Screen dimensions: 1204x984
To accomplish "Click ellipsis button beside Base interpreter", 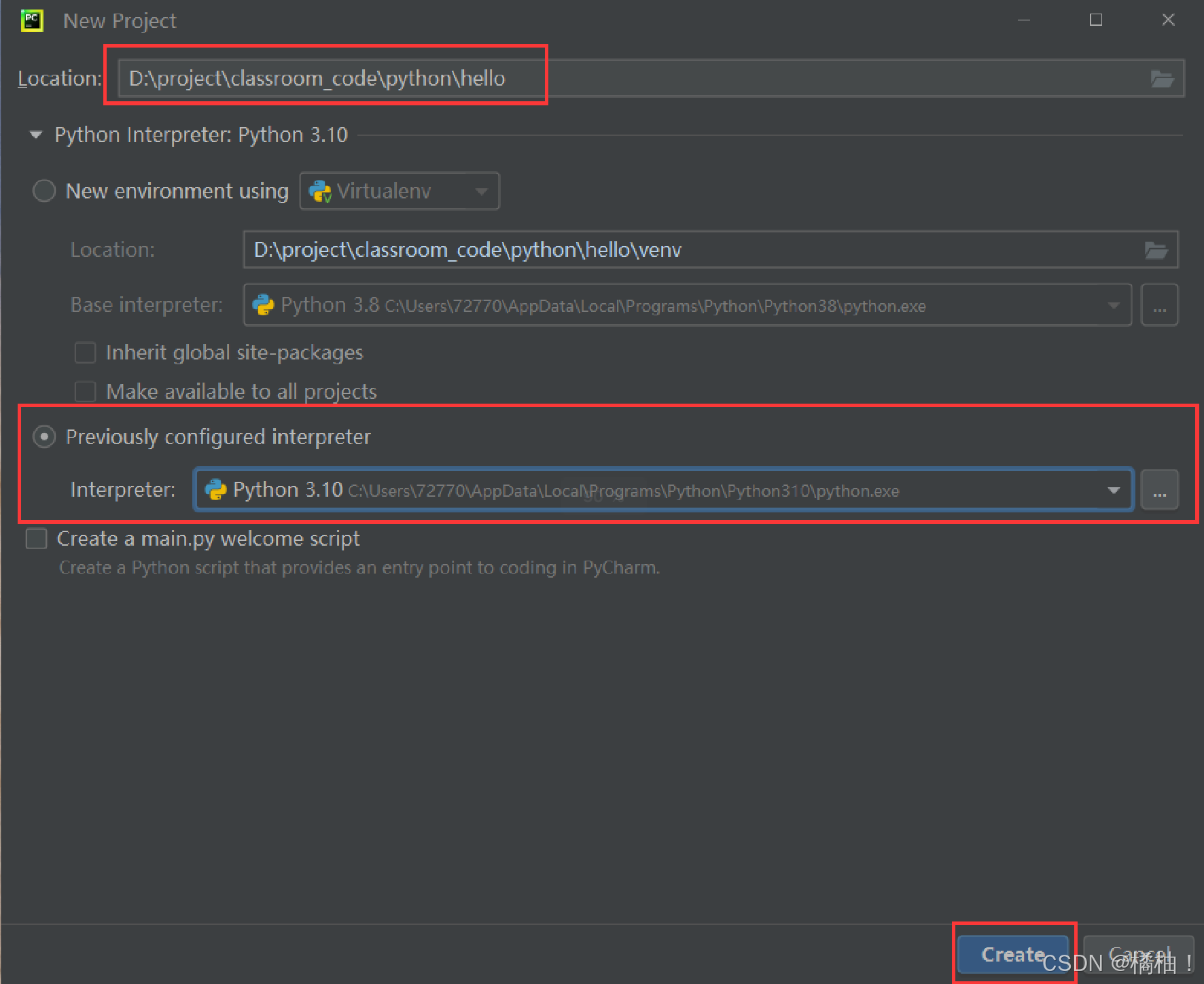I will tap(1159, 305).
